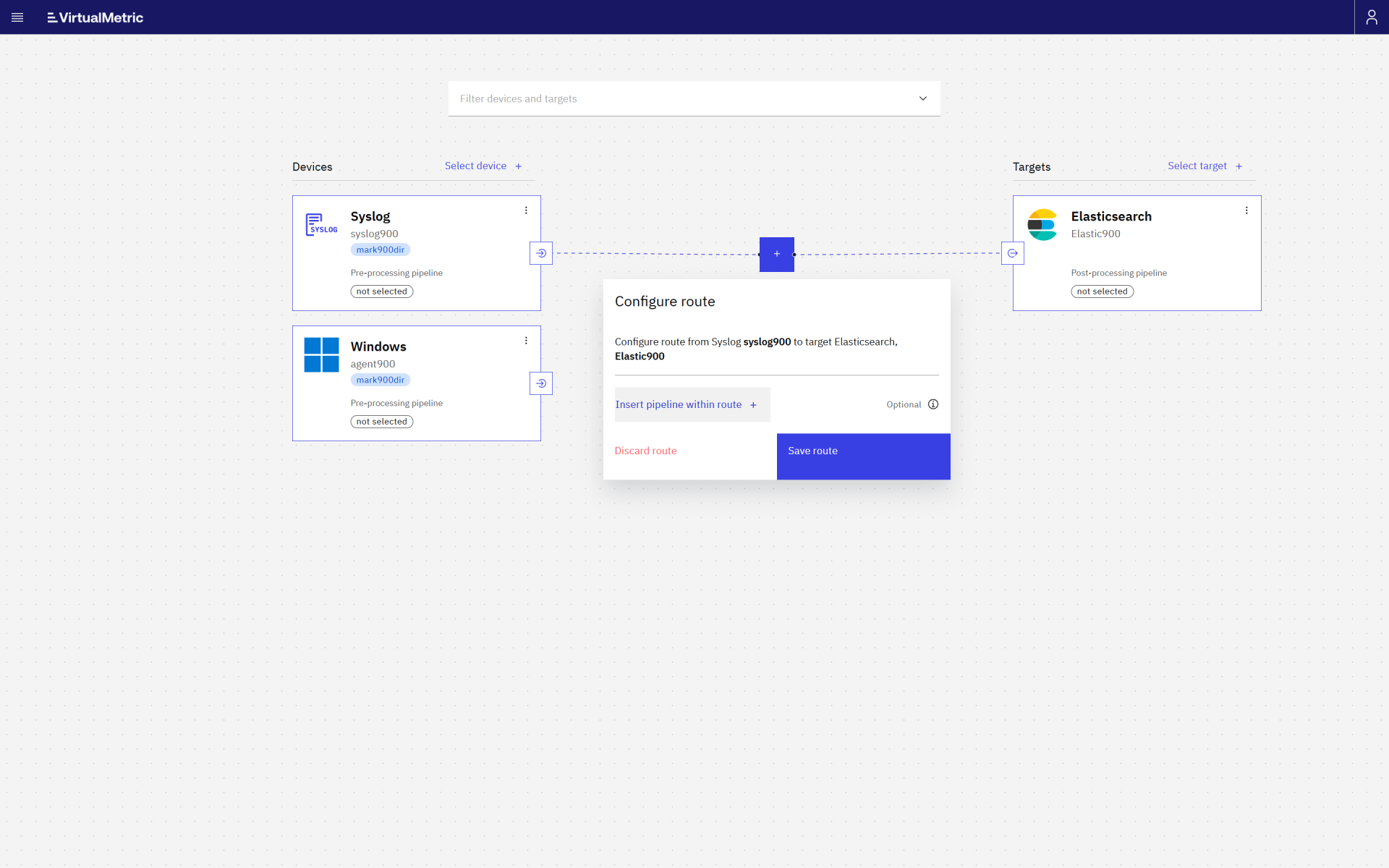The height and width of the screenshot is (868, 1389).
Task: Select device to add a new device
Action: (x=483, y=166)
